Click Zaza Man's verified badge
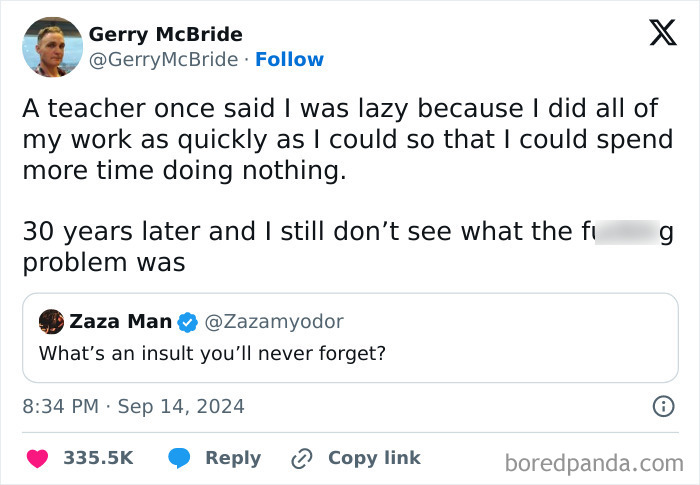Screen dimensions: 700x485 (x=187, y=322)
